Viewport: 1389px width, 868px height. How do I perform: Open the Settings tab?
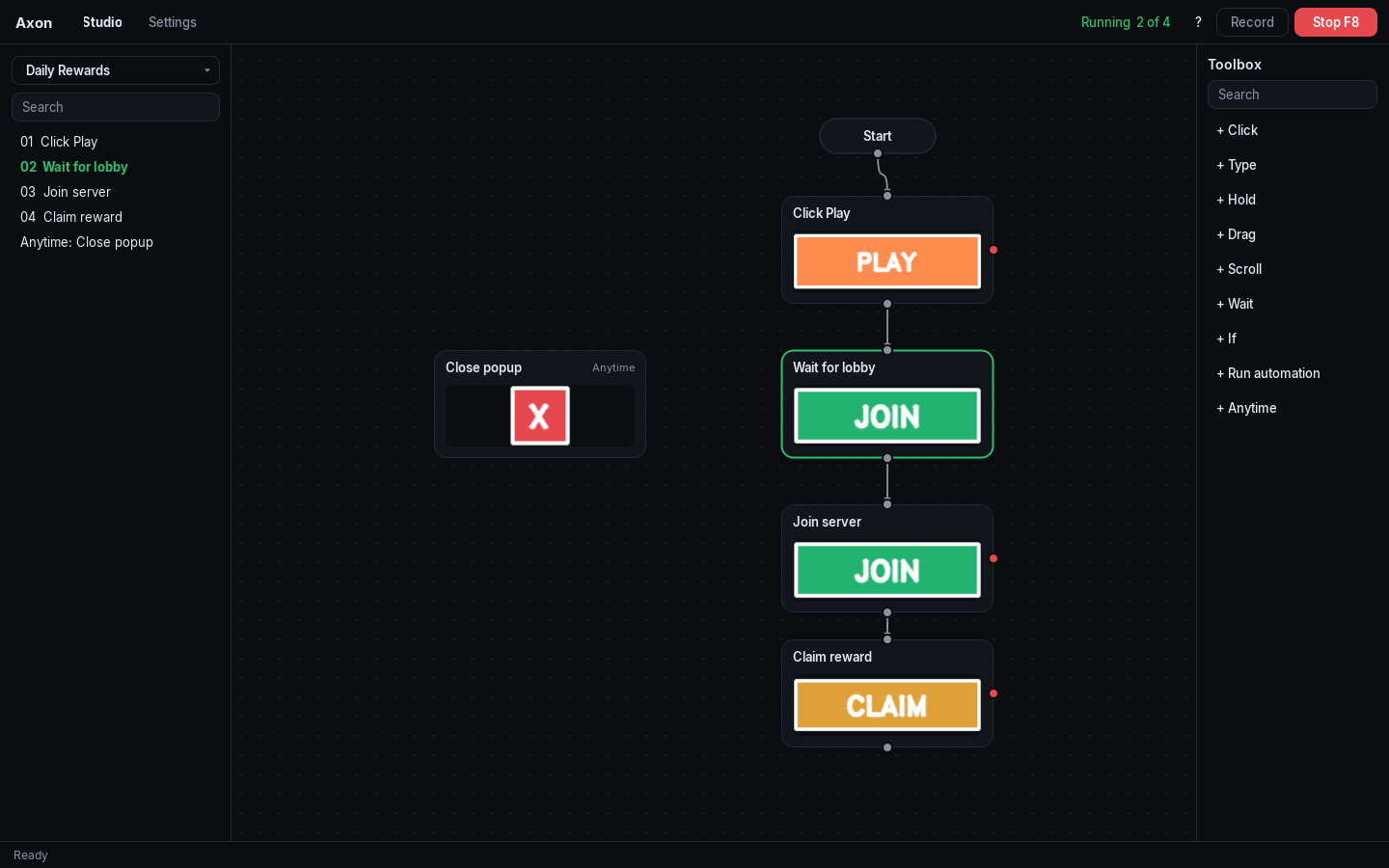tap(173, 22)
